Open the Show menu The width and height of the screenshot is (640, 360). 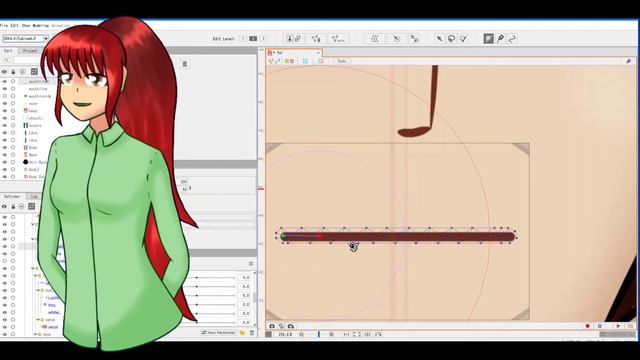26,25
